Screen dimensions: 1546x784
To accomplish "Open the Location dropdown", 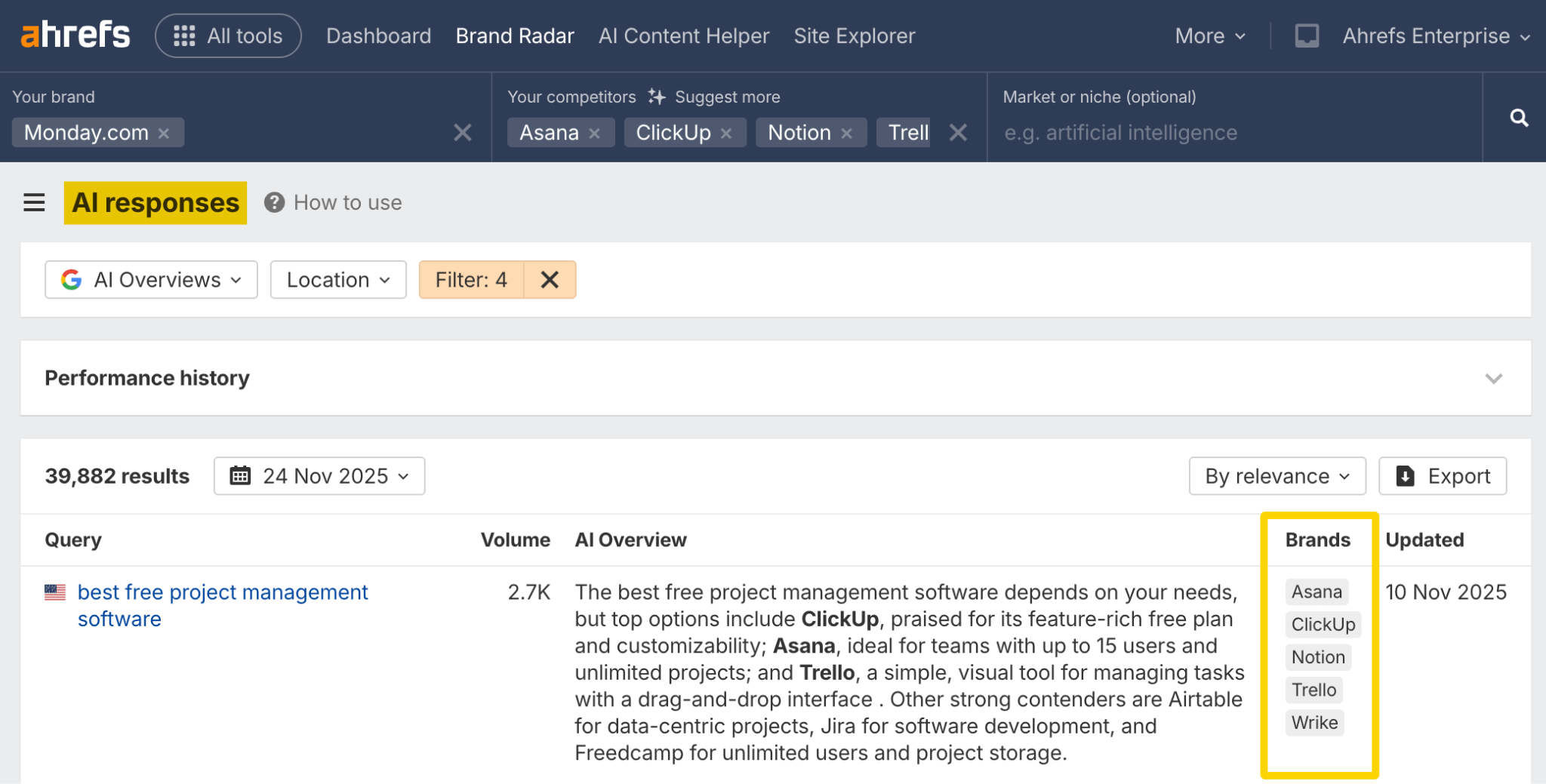I will point(338,280).
